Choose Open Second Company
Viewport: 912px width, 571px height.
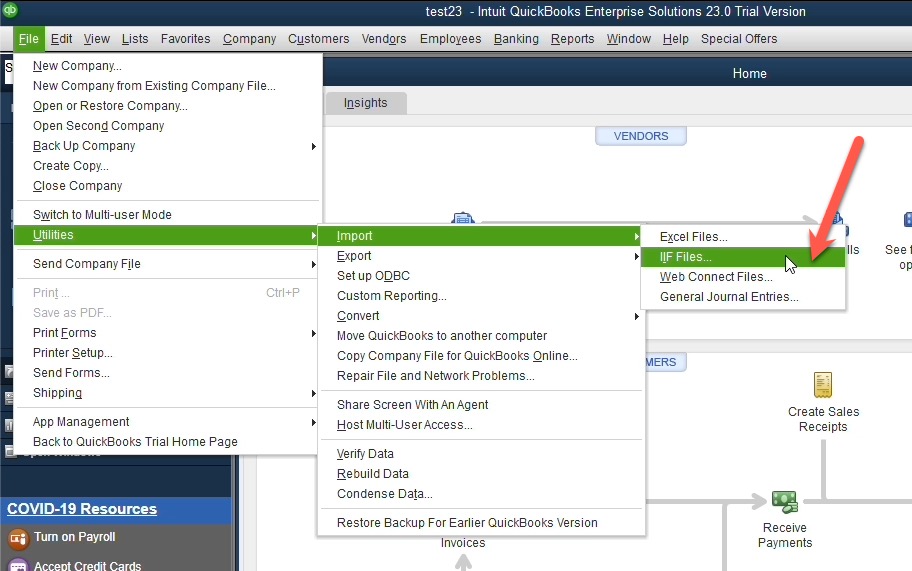tap(168, 126)
